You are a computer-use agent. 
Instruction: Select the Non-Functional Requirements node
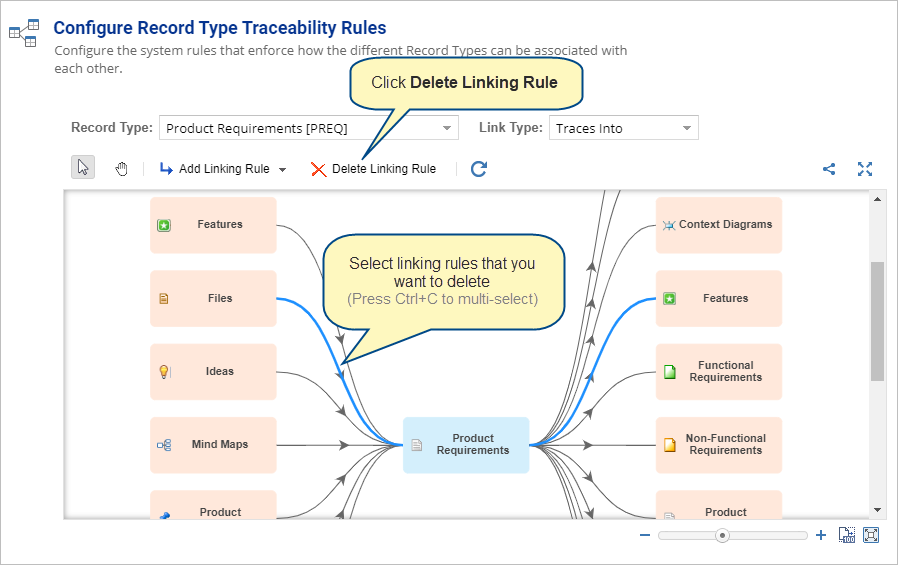click(x=719, y=445)
